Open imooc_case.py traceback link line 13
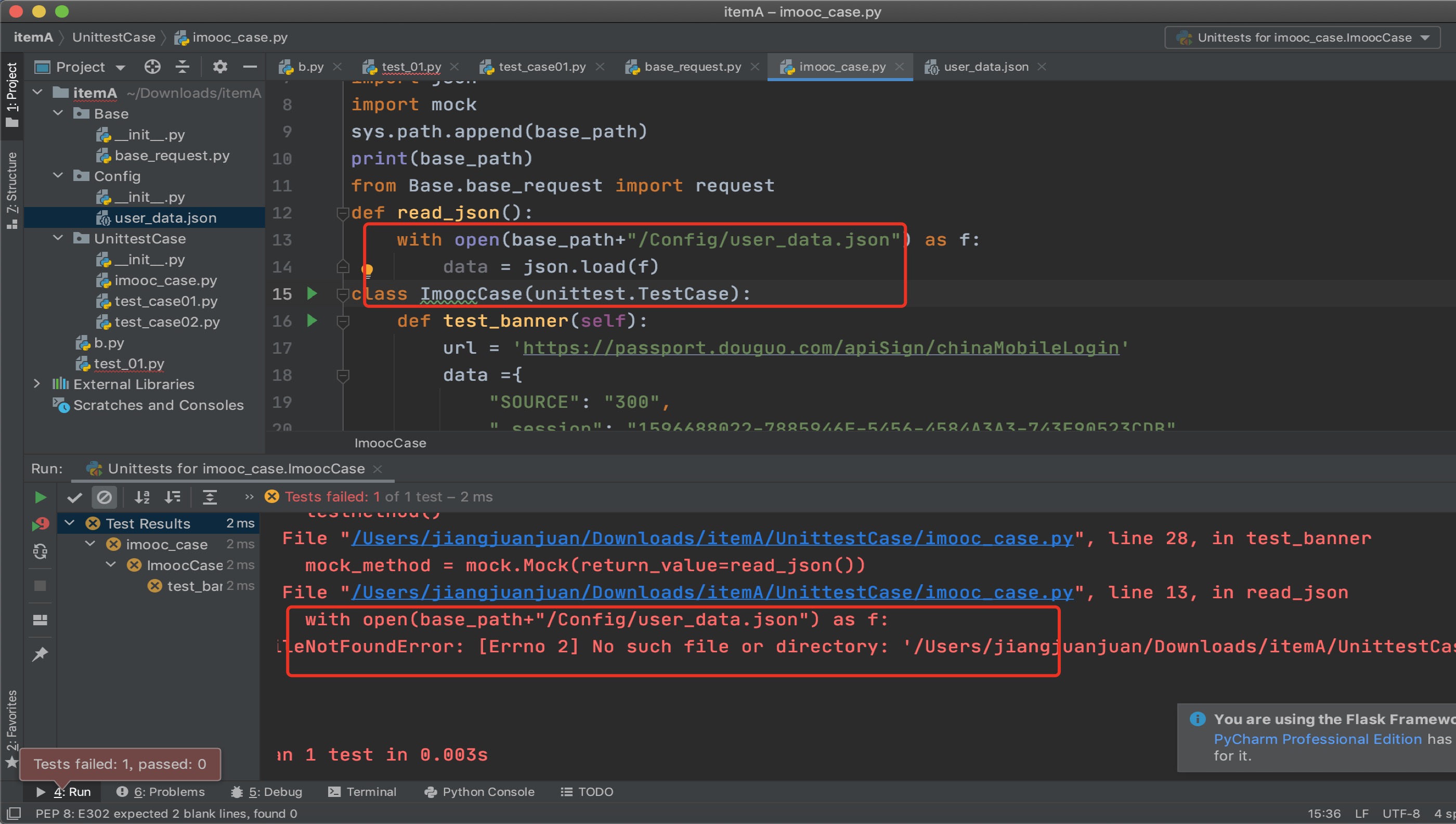Screen dimensions: 1456x824 pos(712,593)
